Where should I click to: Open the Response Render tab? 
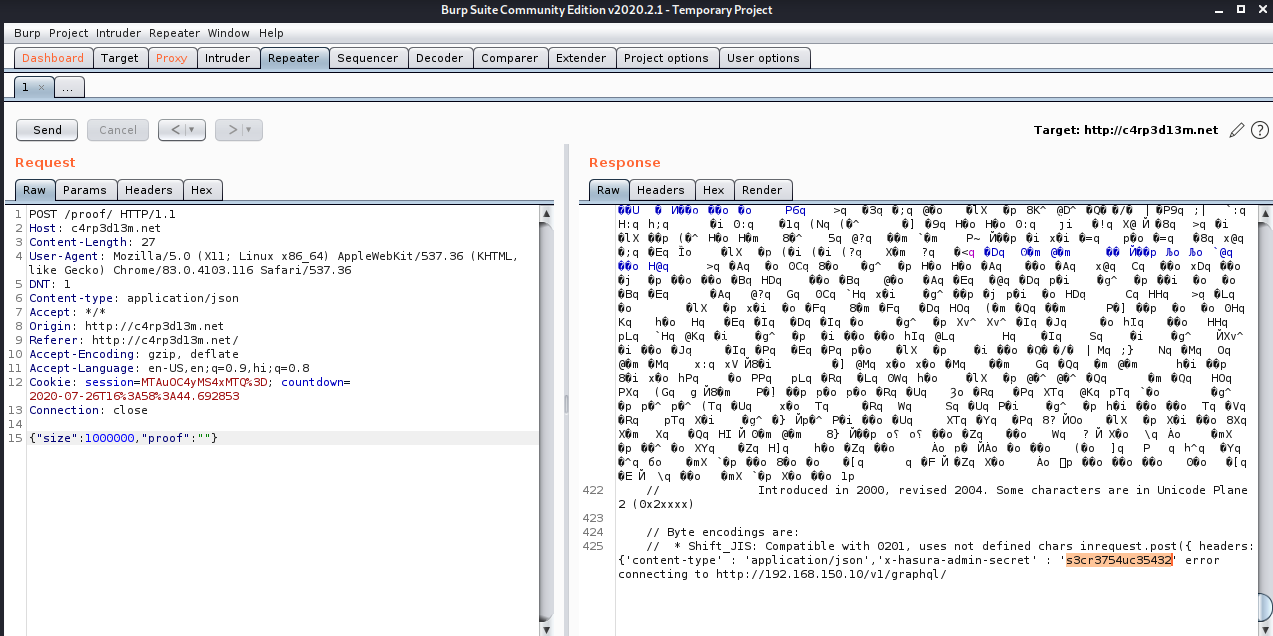[762, 190]
